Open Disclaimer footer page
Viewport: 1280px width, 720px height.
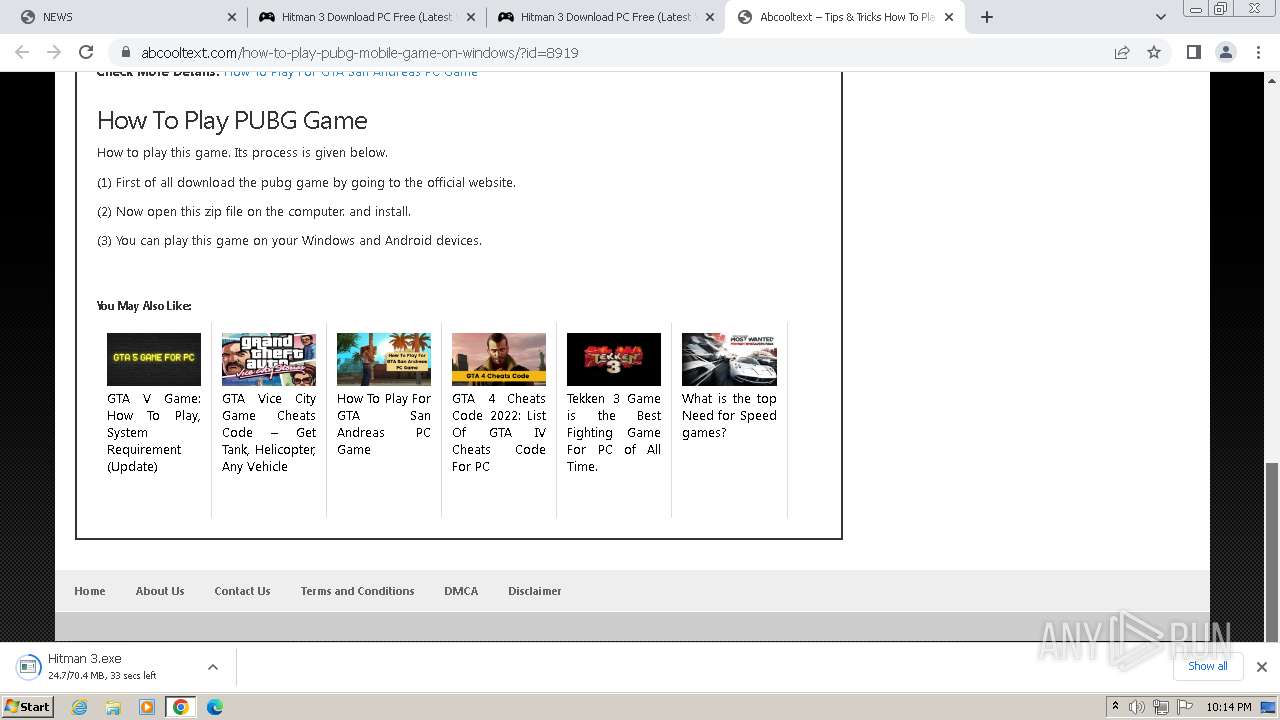[535, 591]
